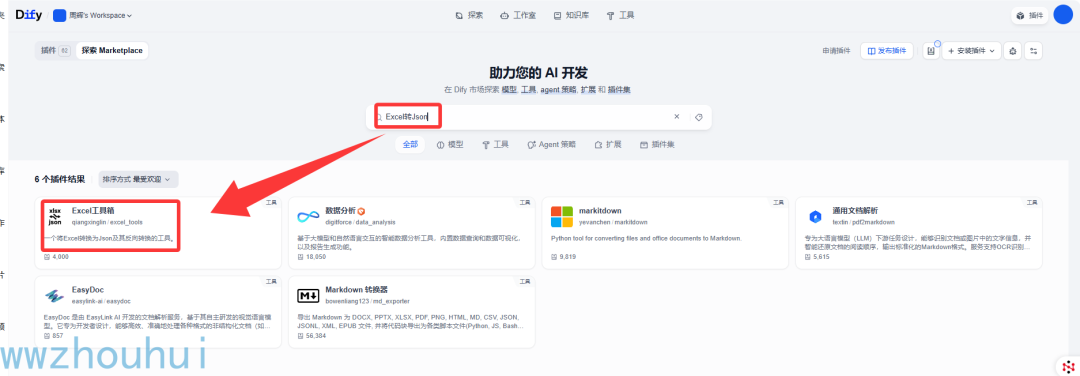Click the 申请插件 link
Image resolution: width=1080 pixels, height=376 pixels.
tap(836, 51)
